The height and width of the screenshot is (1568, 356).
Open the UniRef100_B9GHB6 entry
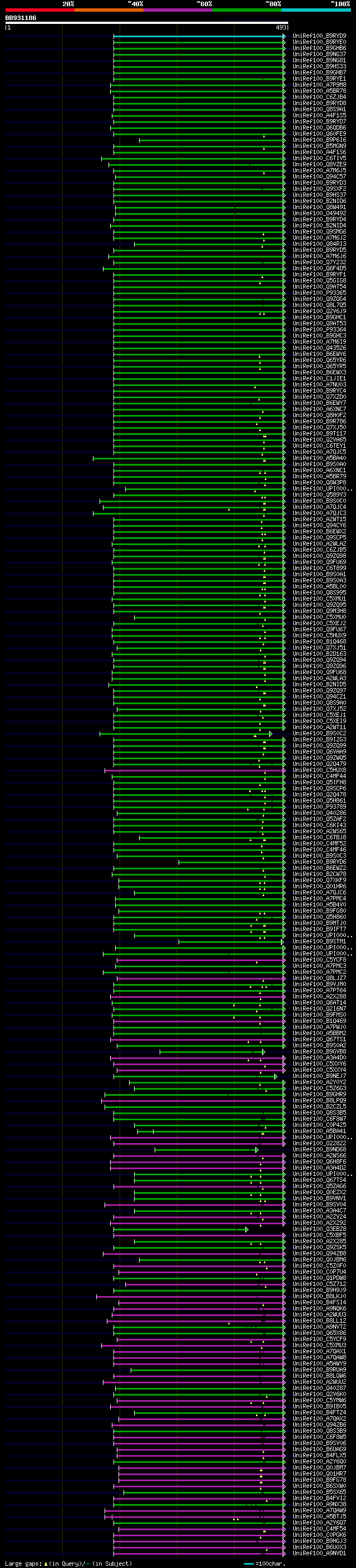click(319, 48)
